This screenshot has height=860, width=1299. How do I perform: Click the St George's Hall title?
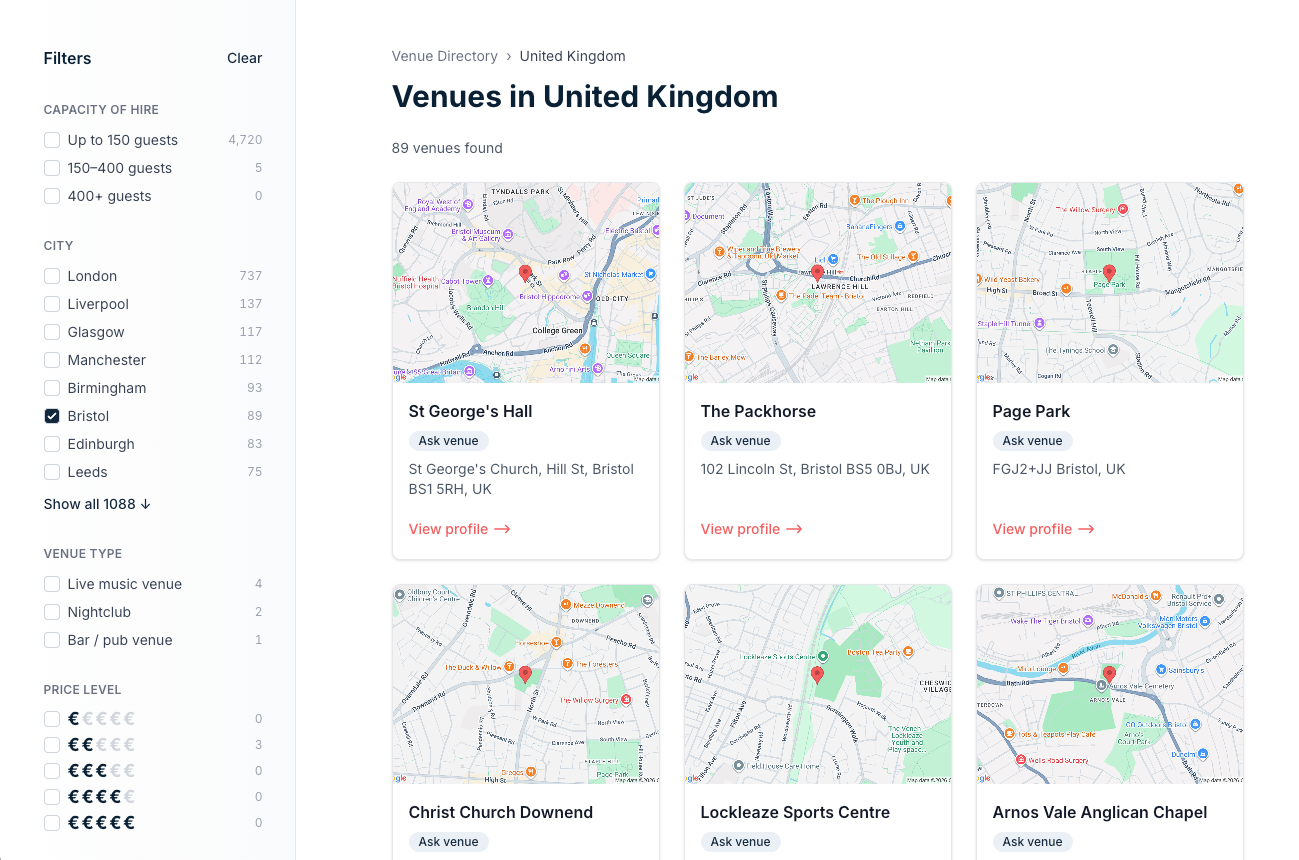(470, 411)
